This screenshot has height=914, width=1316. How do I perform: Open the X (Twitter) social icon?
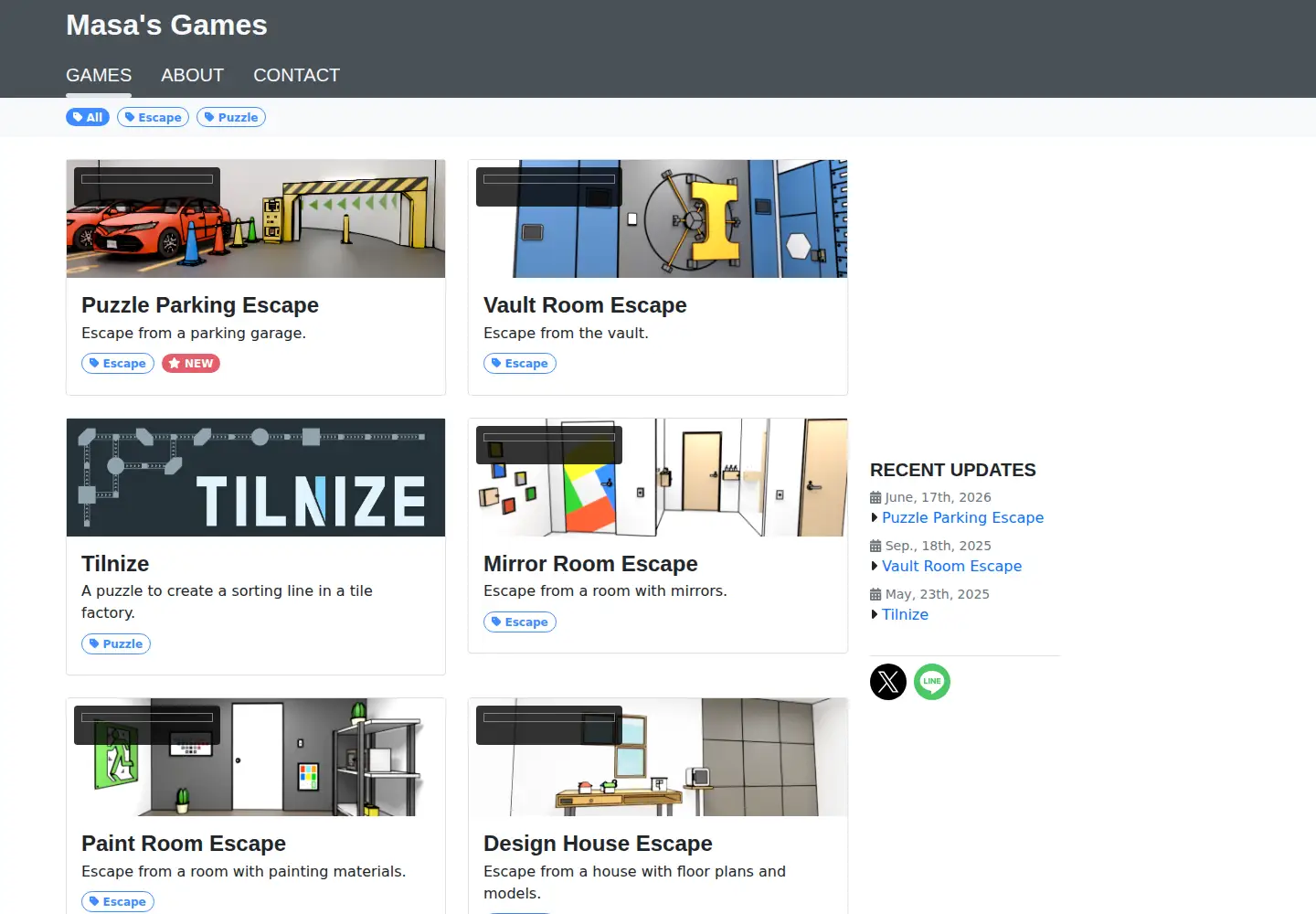887,682
